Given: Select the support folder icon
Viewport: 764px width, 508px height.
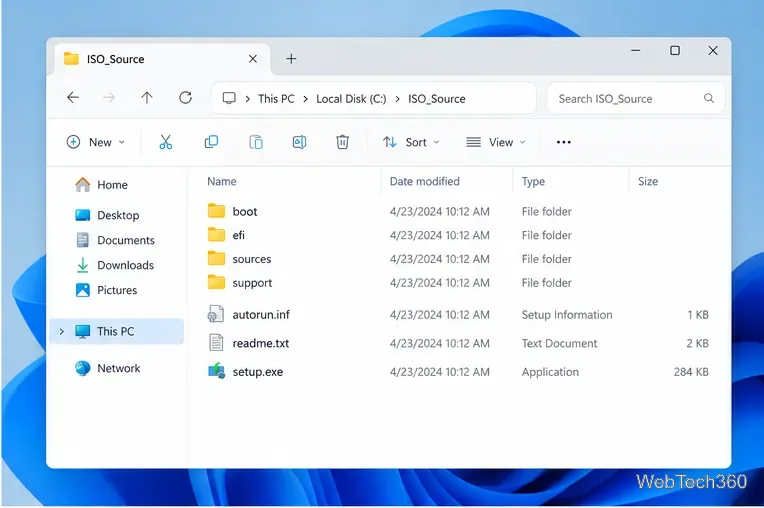Looking at the screenshot, I should point(216,282).
